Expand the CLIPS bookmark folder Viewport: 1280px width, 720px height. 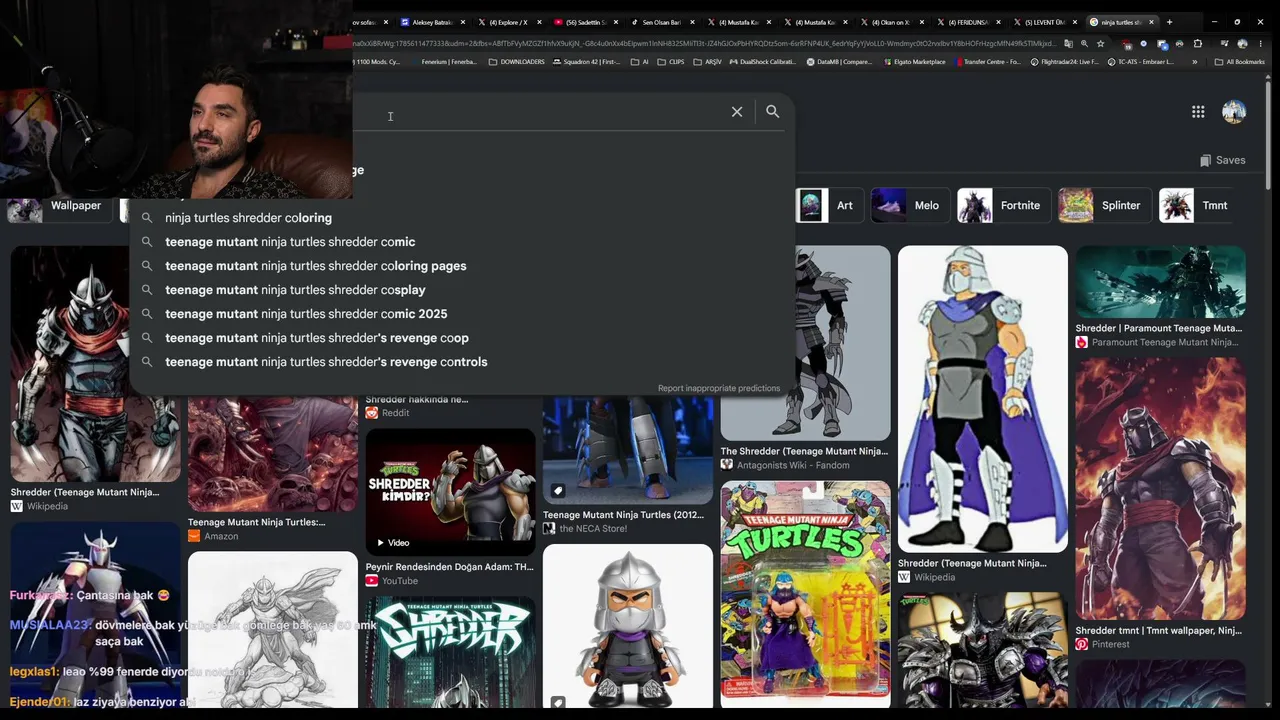tap(671, 62)
